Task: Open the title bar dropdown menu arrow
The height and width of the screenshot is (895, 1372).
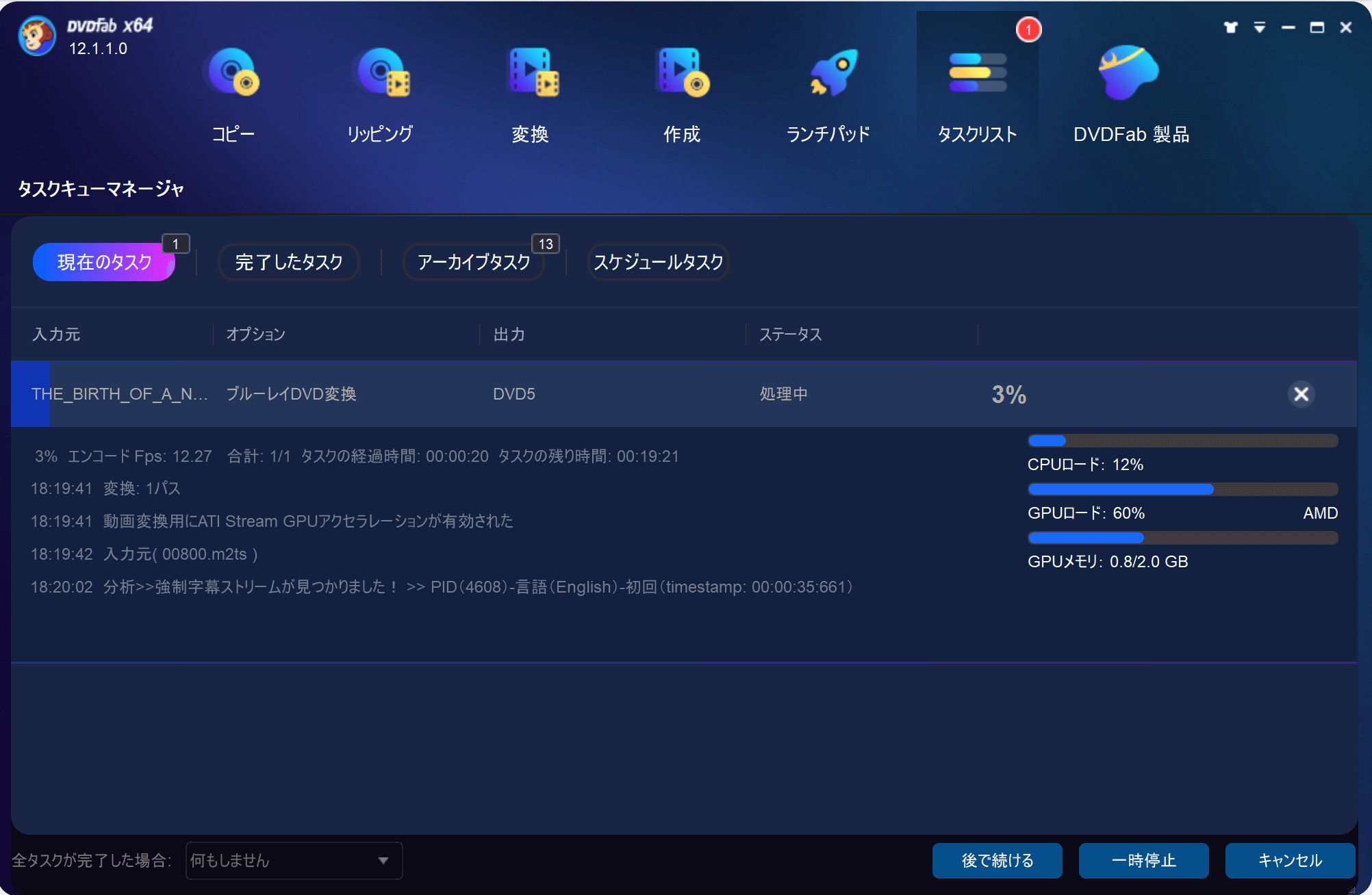Action: 1260,27
